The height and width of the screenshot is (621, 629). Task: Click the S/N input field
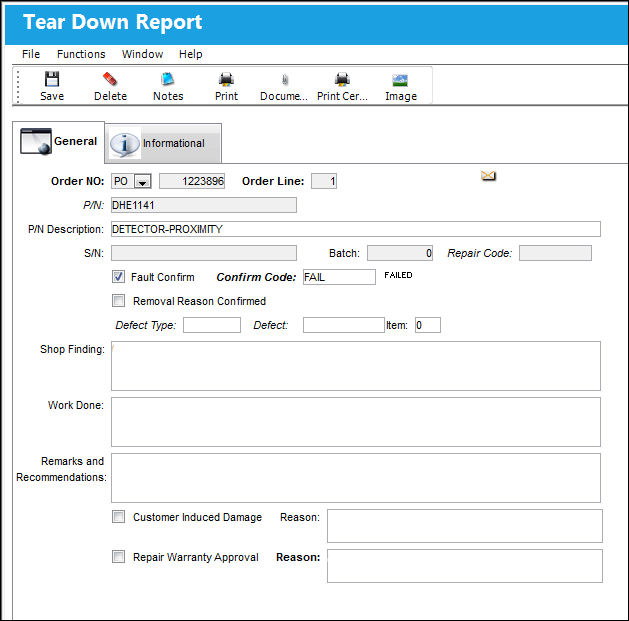pos(204,253)
